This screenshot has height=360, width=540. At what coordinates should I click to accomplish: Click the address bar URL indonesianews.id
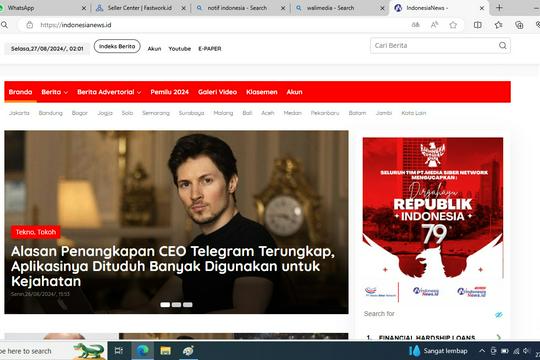coord(76,25)
